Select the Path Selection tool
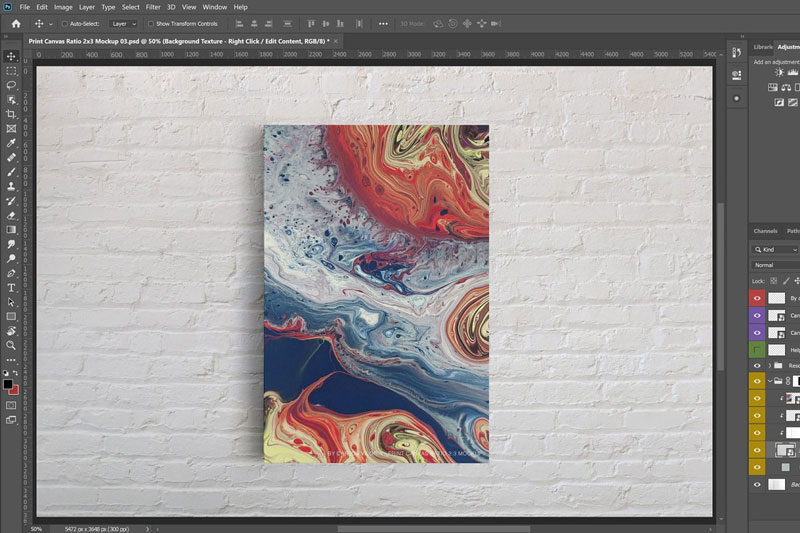 point(11,302)
